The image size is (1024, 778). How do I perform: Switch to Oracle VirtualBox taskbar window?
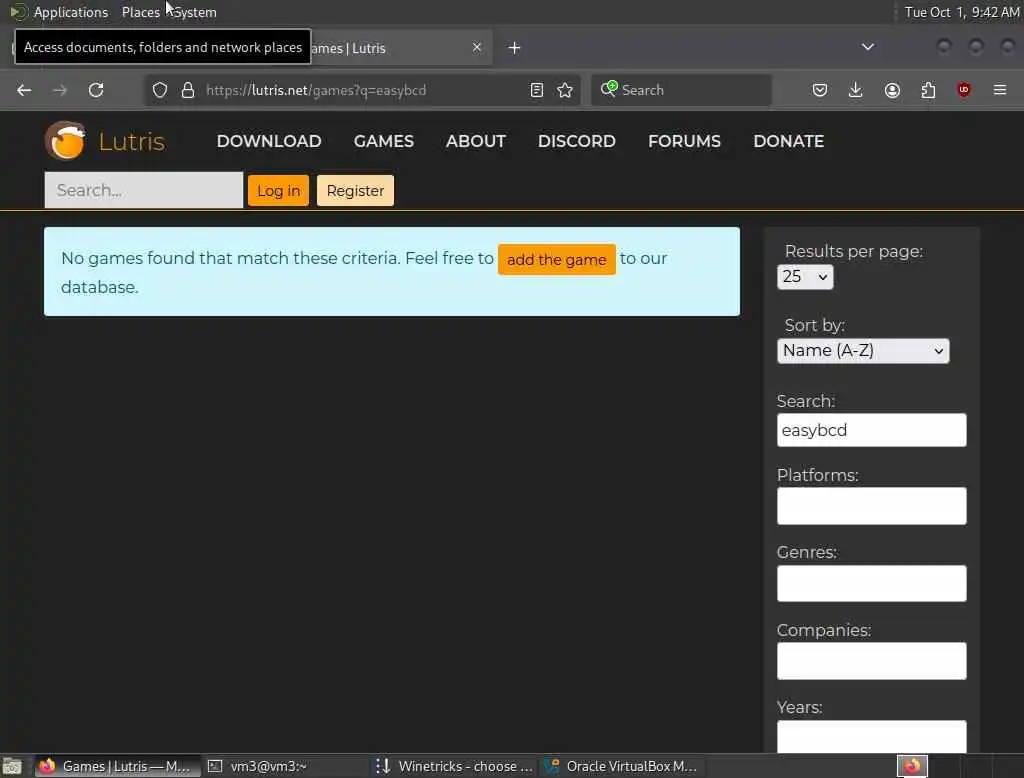[x=622, y=766]
